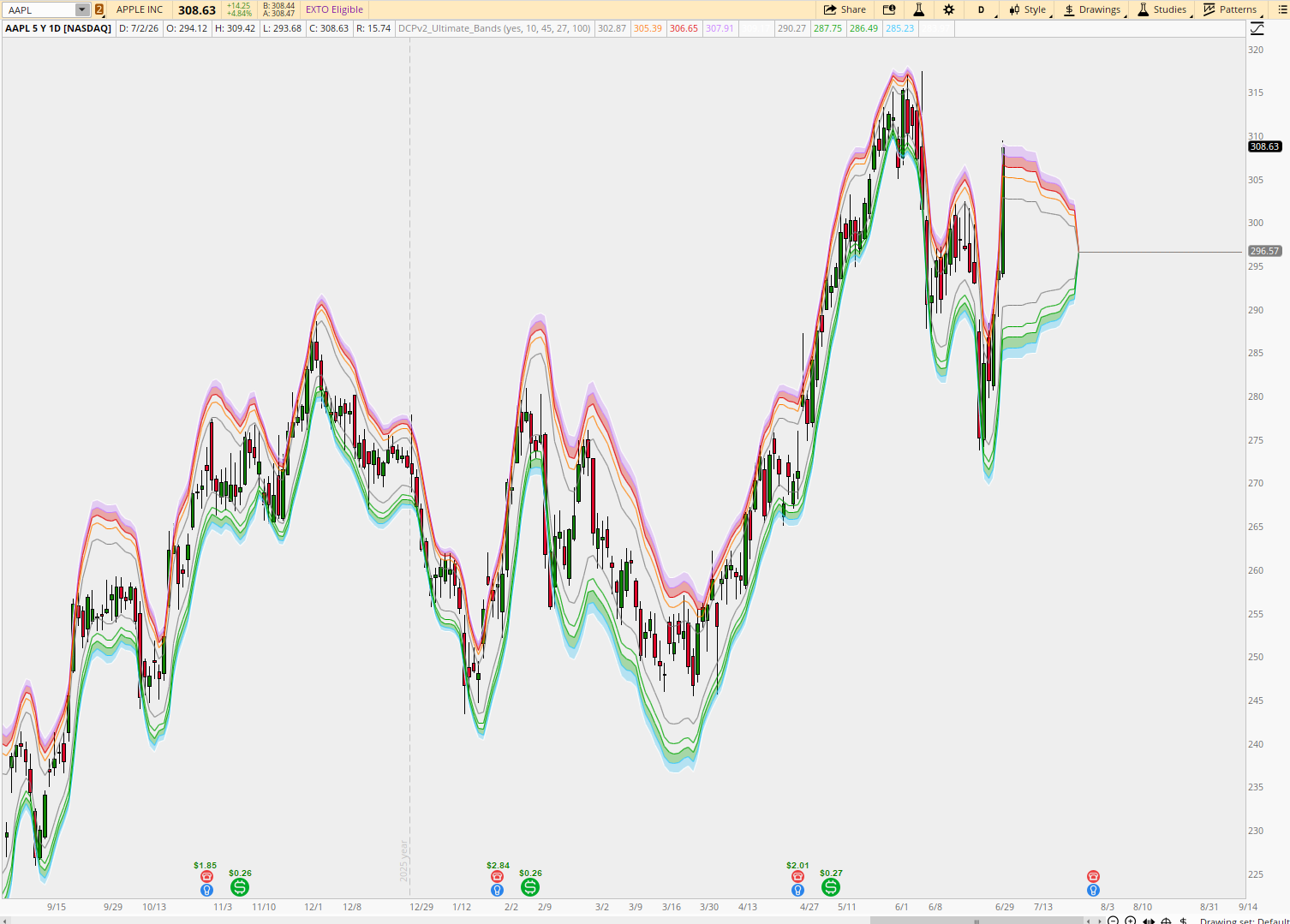The width and height of the screenshot is (1290, 924).
Task: Click the $2.01 earnings label
Action: click(797, 866)
